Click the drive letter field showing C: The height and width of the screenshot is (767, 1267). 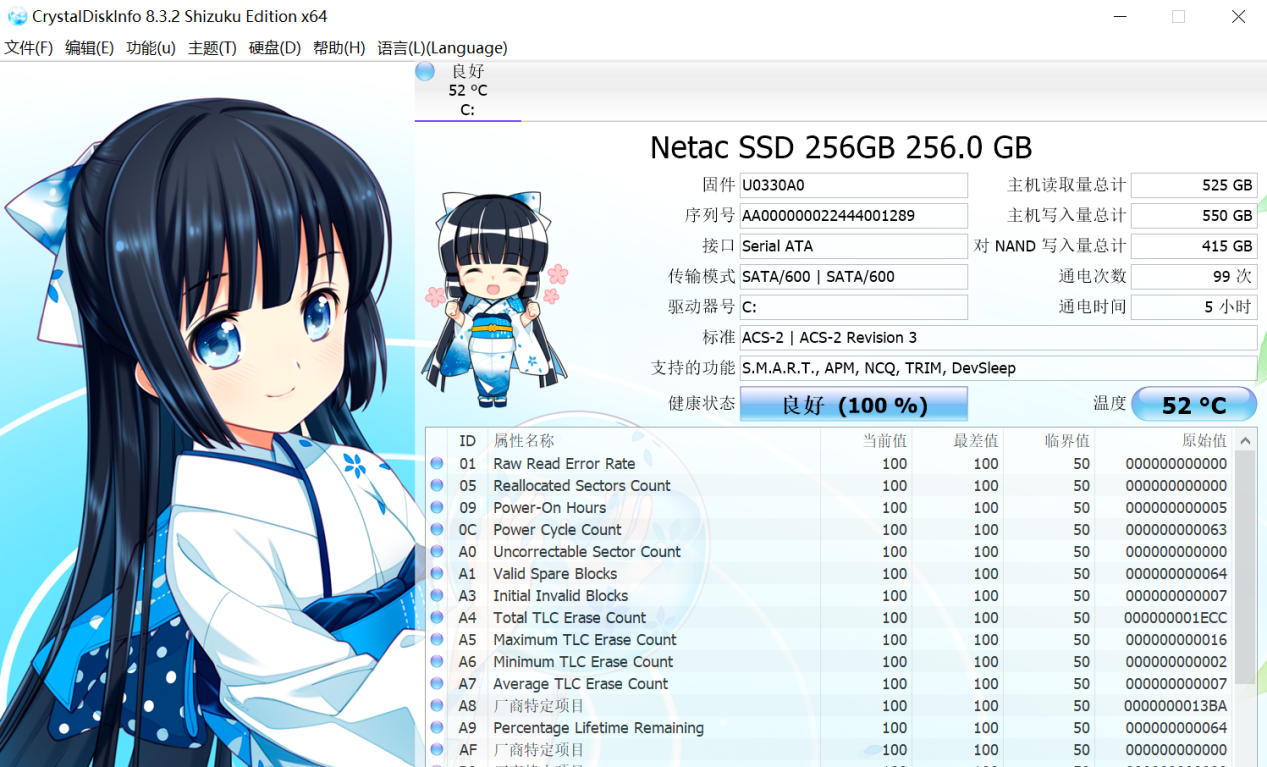[x=854, y=307]
